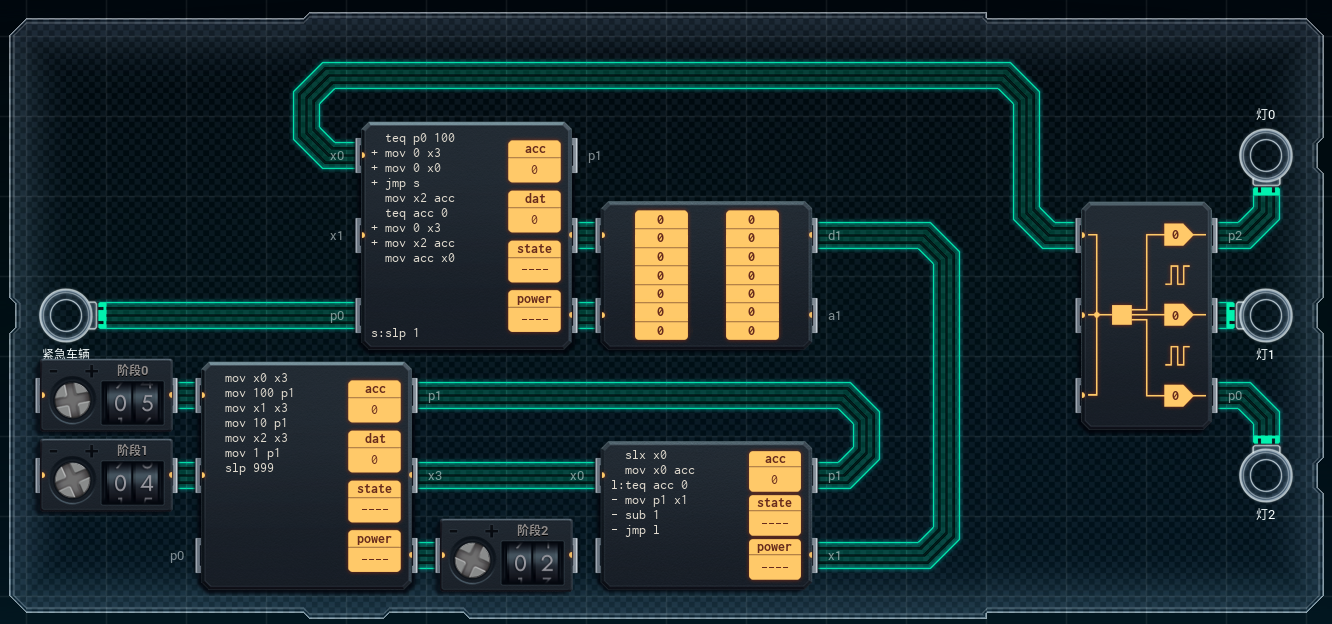
Task: Click the lower pulse waveform symbol in logic component
Action: 1177,355
